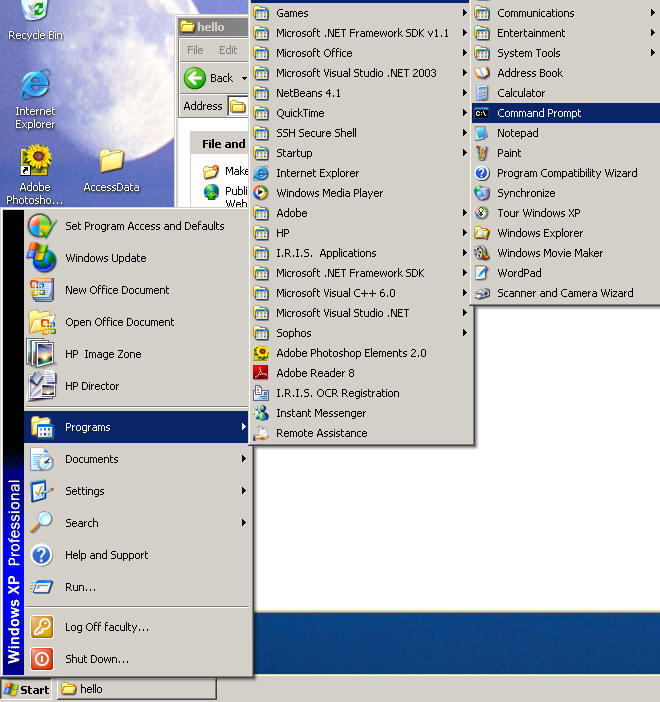Expand the Settings submenu arrow
660x702 pixels.
click(244, 491)
